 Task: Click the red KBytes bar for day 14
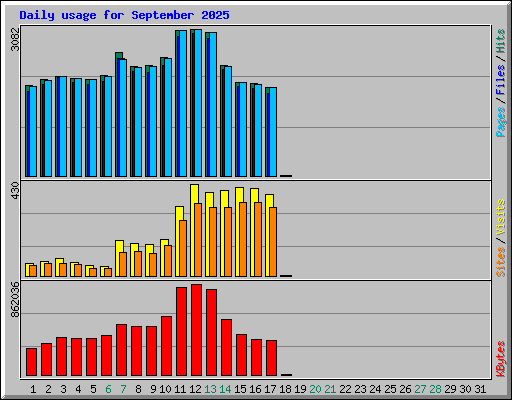click(227, 348)
